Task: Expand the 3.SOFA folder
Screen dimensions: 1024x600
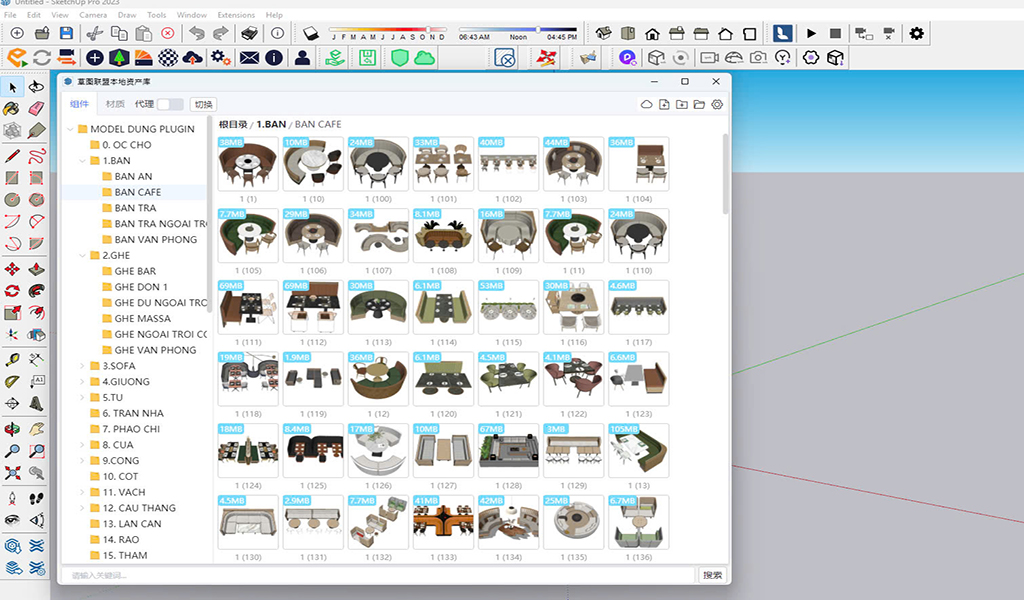Action: pyautogui.click(x=82, y=366)
